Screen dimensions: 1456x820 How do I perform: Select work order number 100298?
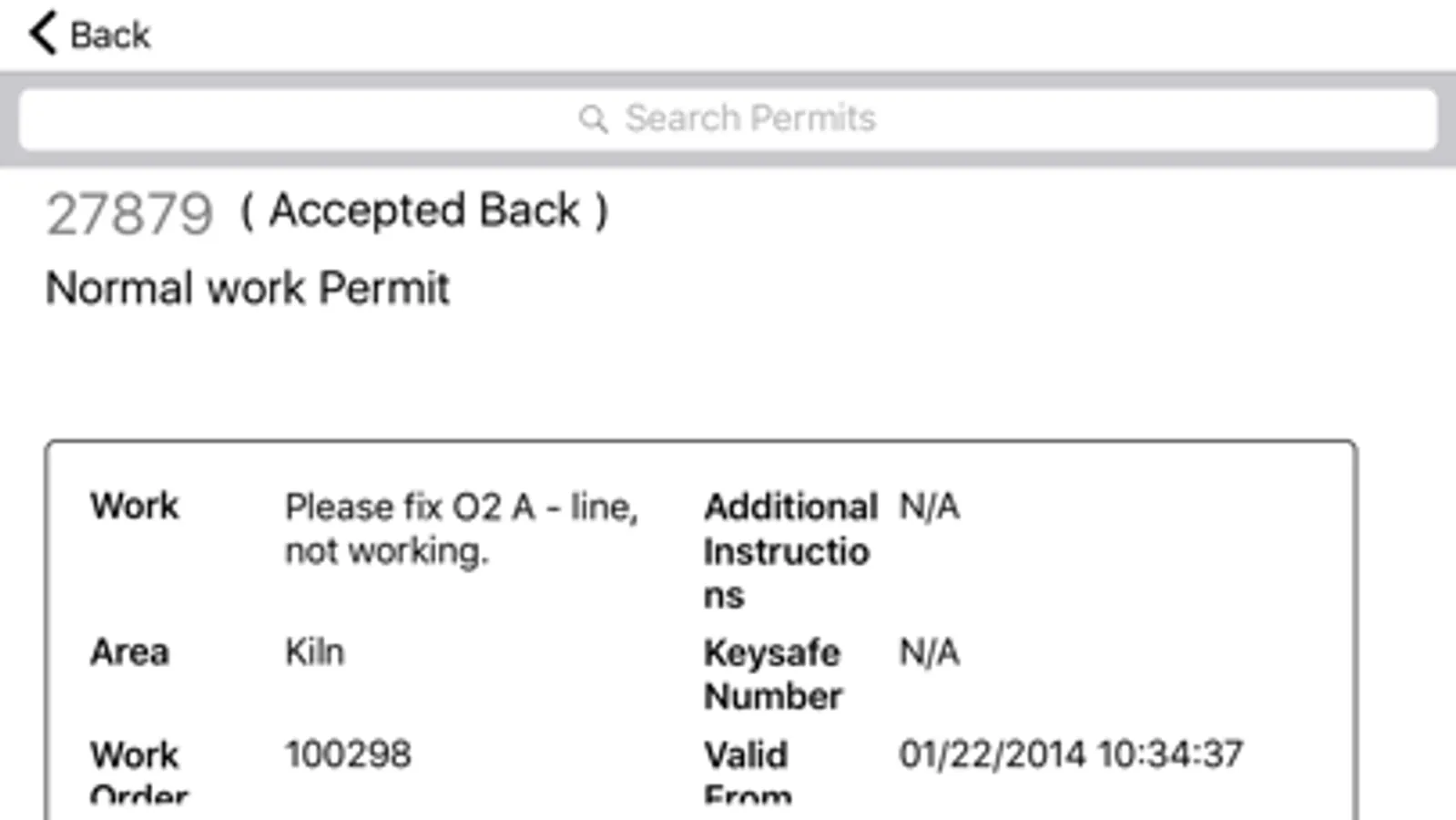348,754
